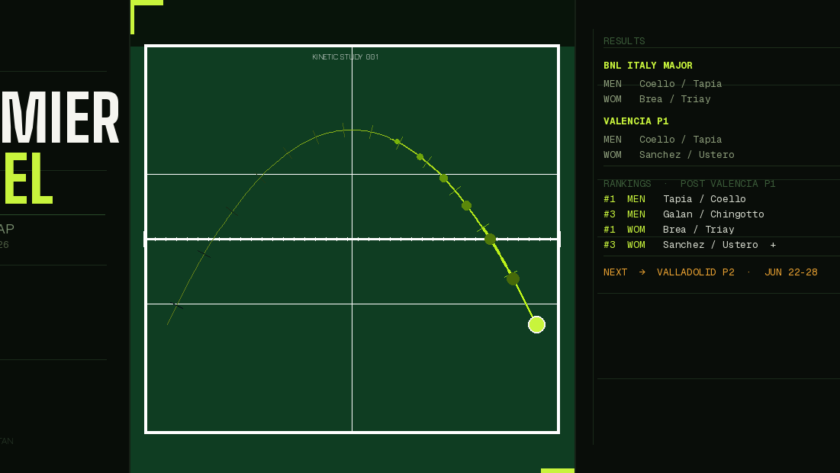Click the trajectory dot on upper service line

tap(444, 178)
